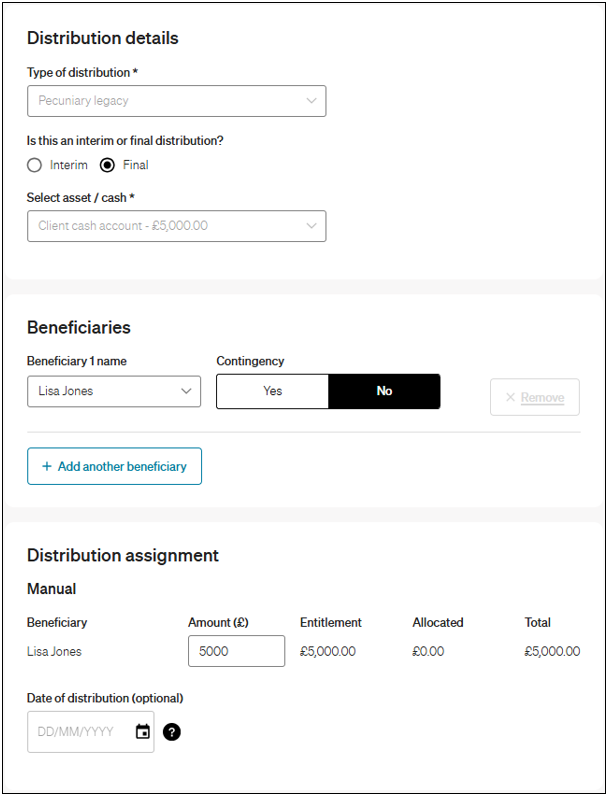Click the Amount (£) input field
Screen dimensions: 607x795
236,652
